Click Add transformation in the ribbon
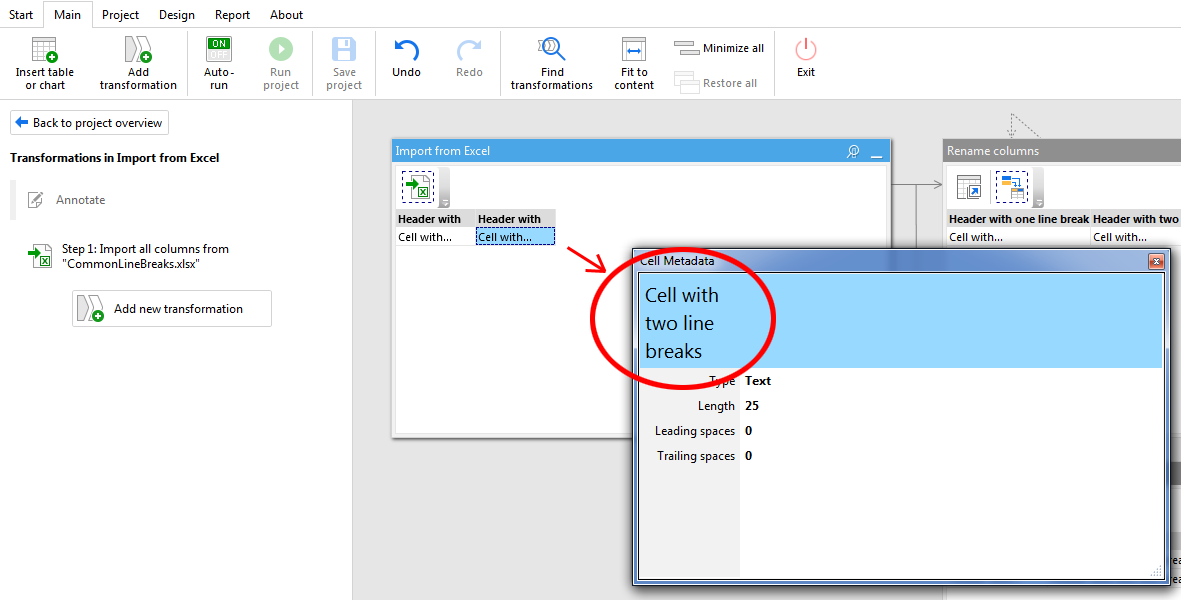 coord(138,64)
